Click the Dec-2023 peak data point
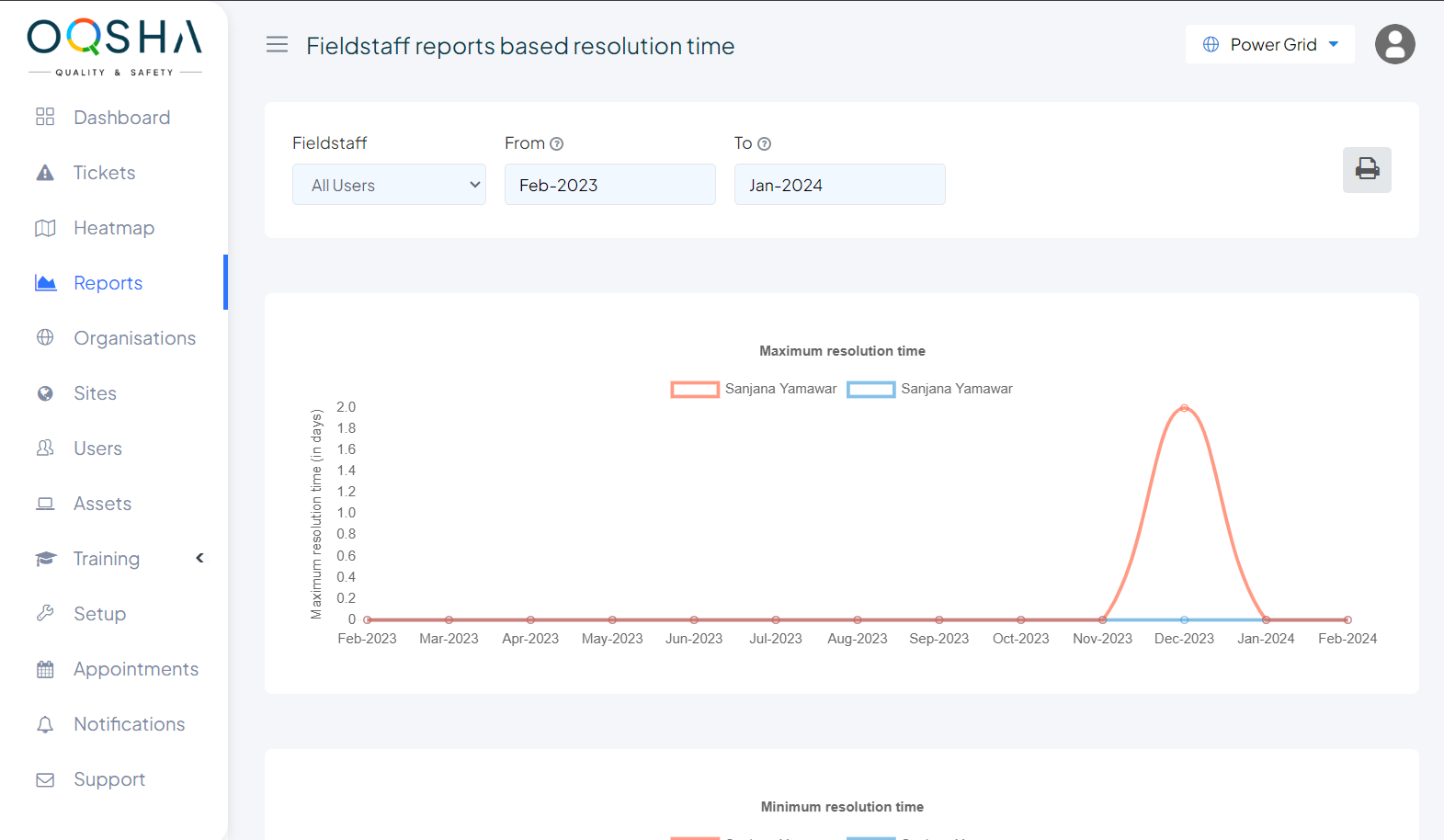Screen dimensions: 1444x840 1184,408
